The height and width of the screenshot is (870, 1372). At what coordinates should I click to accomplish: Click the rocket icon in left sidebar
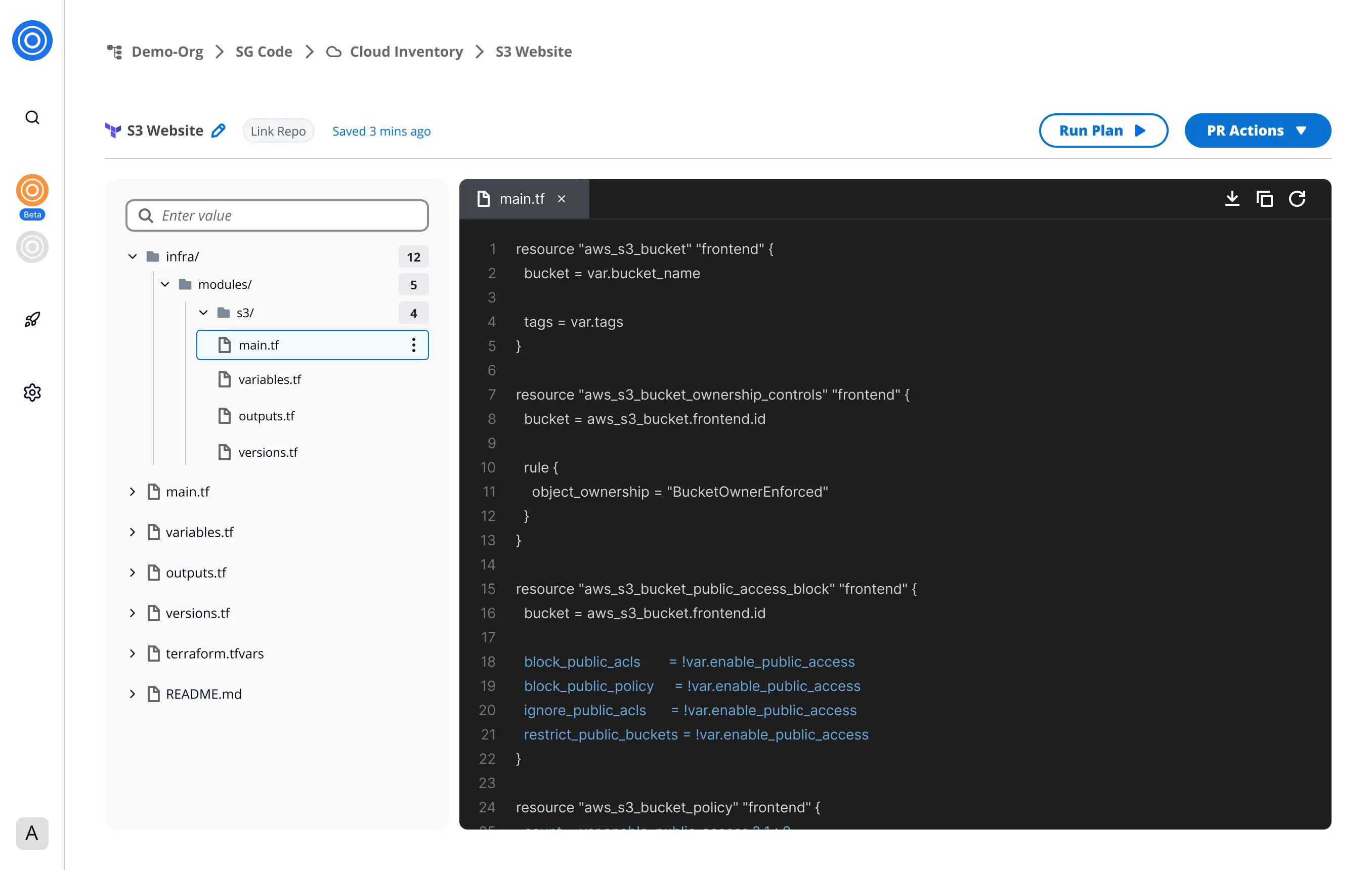point(32,319)
